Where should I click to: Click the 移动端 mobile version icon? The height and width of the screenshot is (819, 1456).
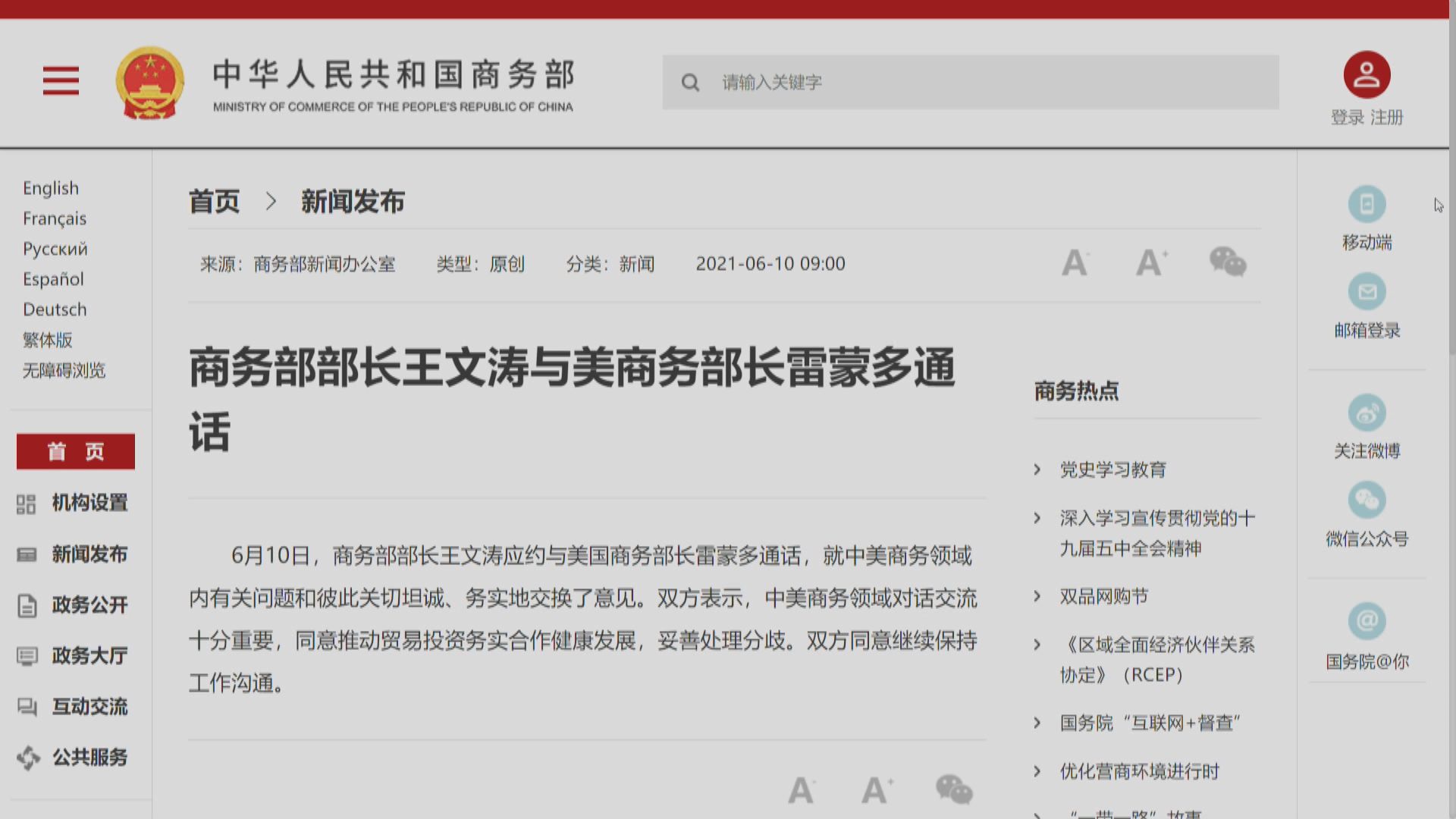click(1367, 204)
